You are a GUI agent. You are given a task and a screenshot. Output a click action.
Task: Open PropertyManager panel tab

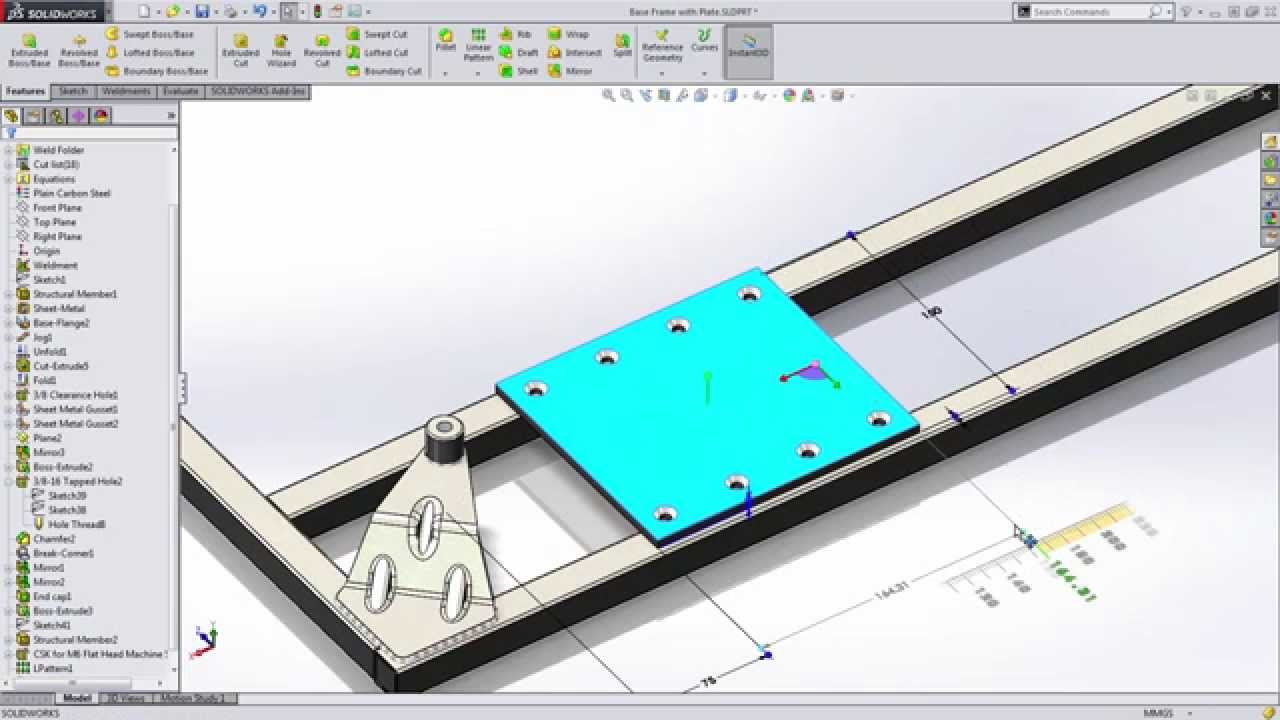34,116
